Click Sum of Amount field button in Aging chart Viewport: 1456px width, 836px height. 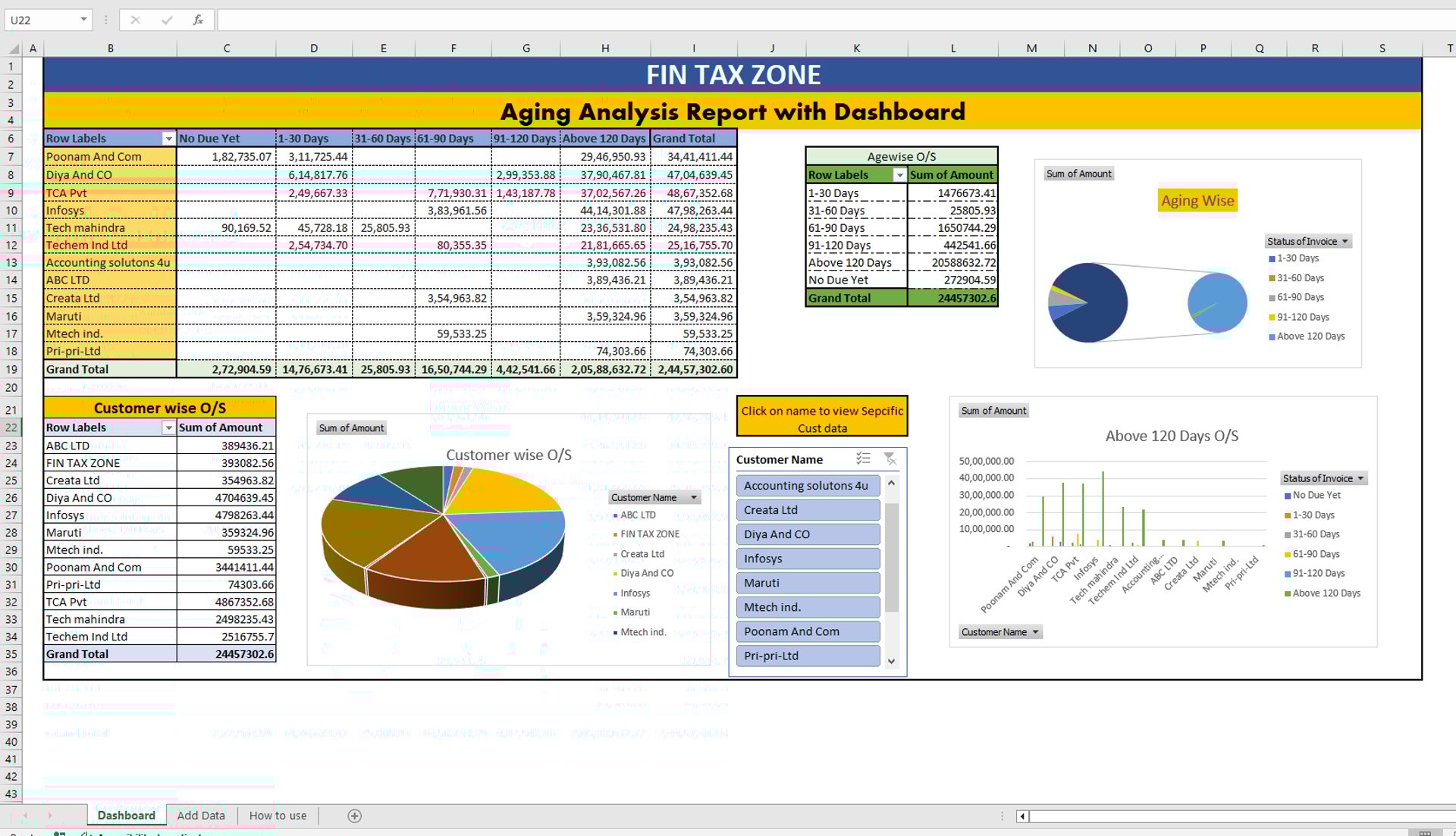click(x=1078, y=174)
